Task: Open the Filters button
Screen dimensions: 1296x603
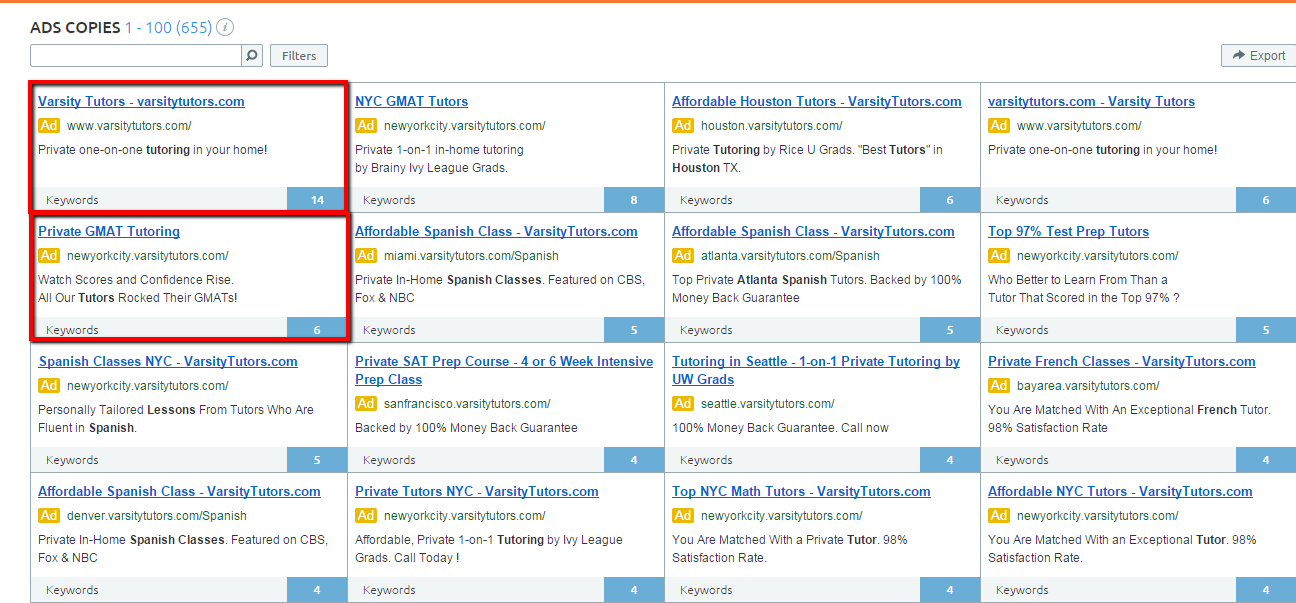Action: (x=299, y=56)
